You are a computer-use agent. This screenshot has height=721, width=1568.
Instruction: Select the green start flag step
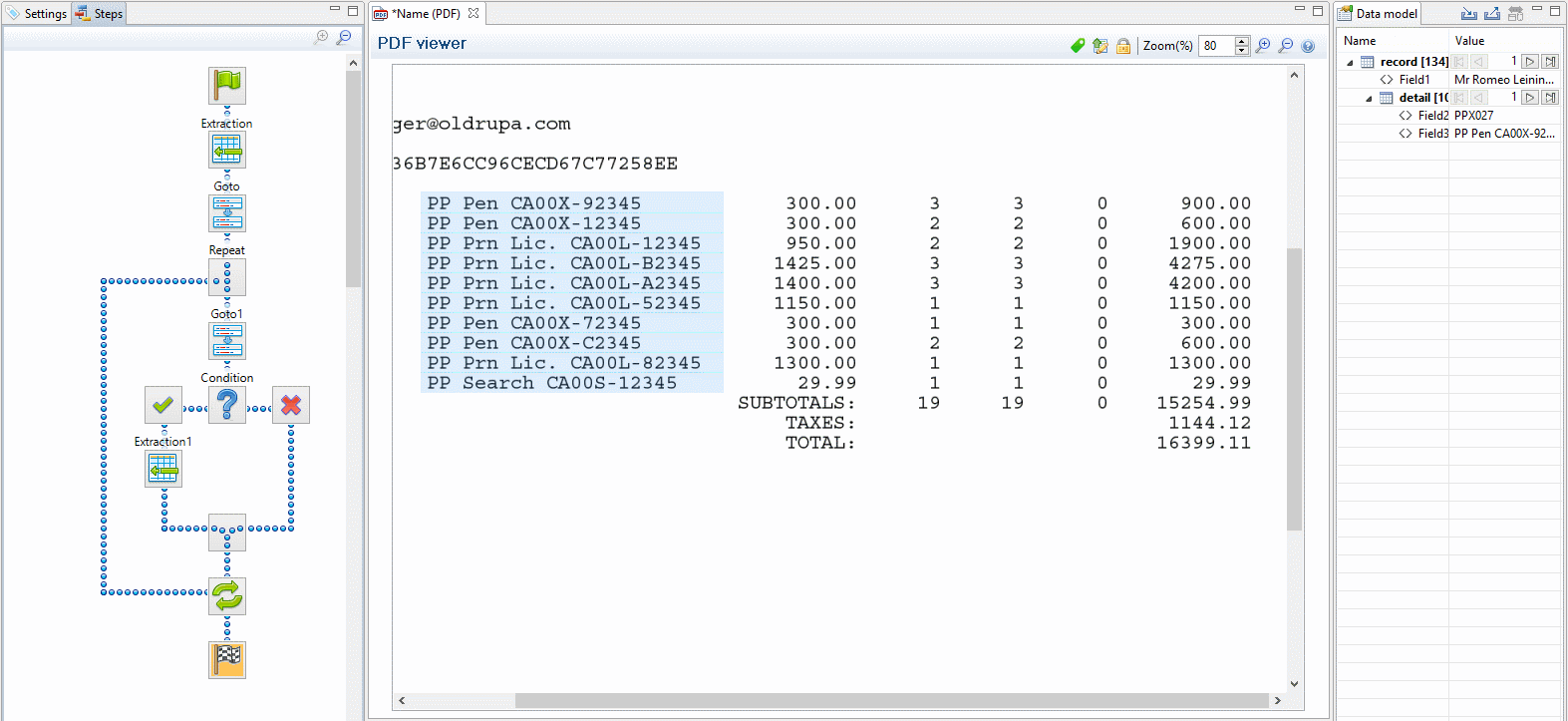227,86
